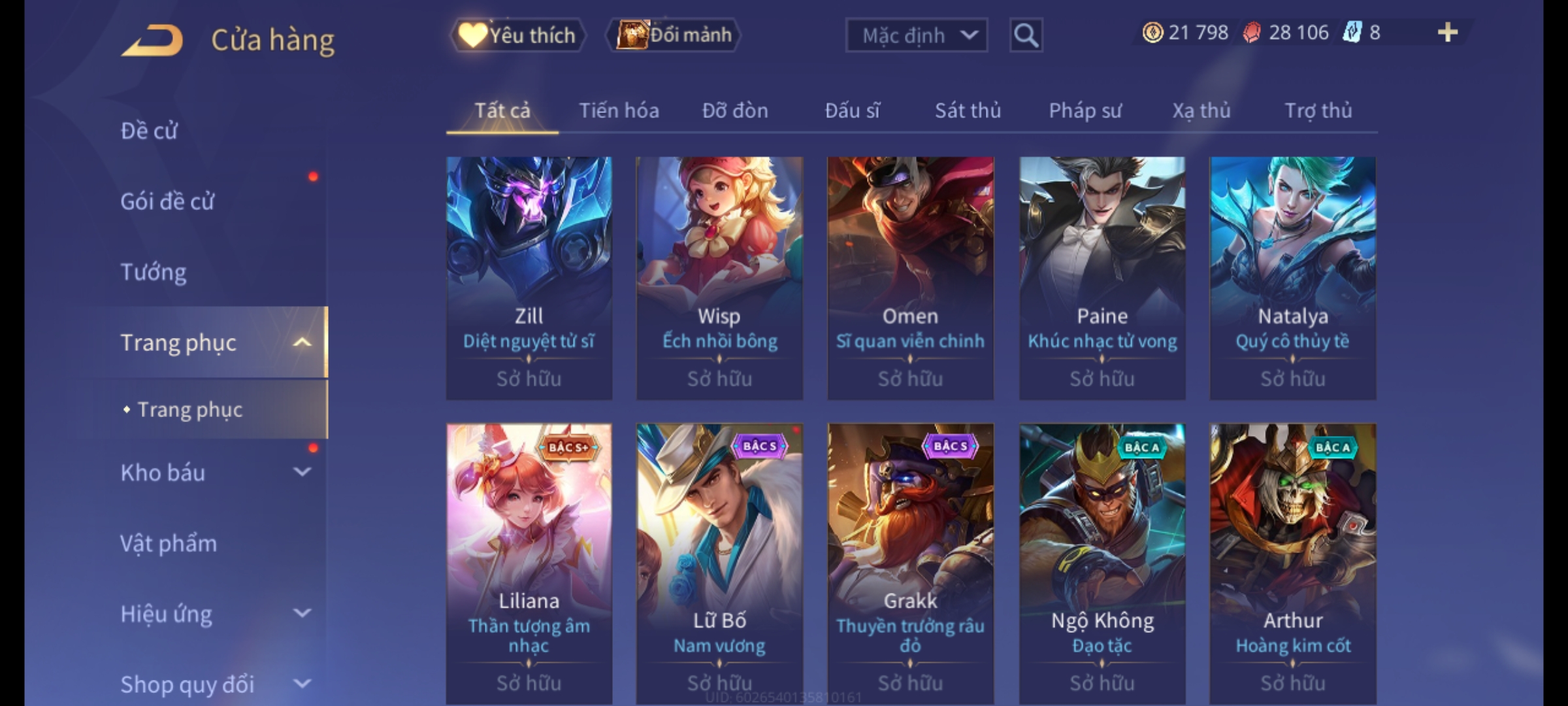
Task: Click the red ruby currency icon
Action: pyautogui.click(x=1252, y=33)
